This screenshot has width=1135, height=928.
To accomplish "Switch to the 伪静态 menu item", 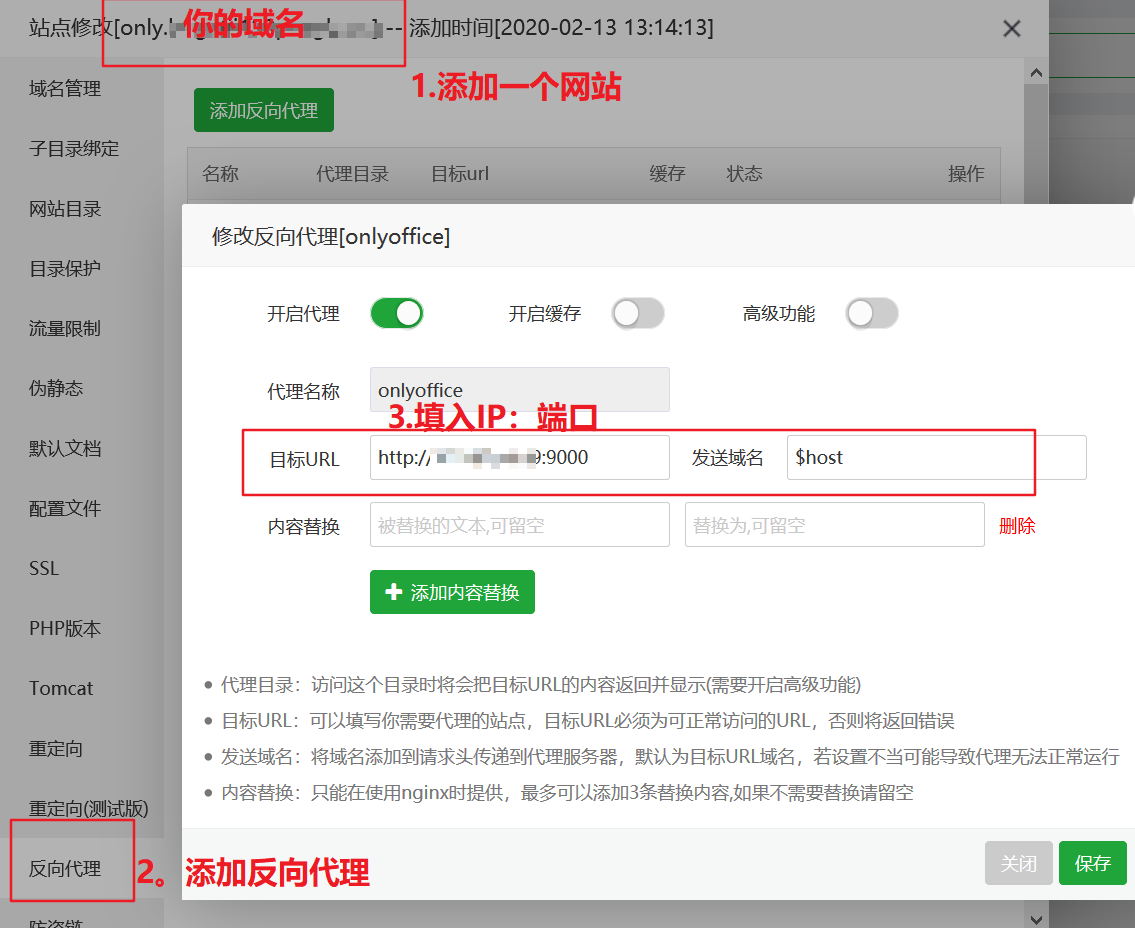I will (56, 389).
